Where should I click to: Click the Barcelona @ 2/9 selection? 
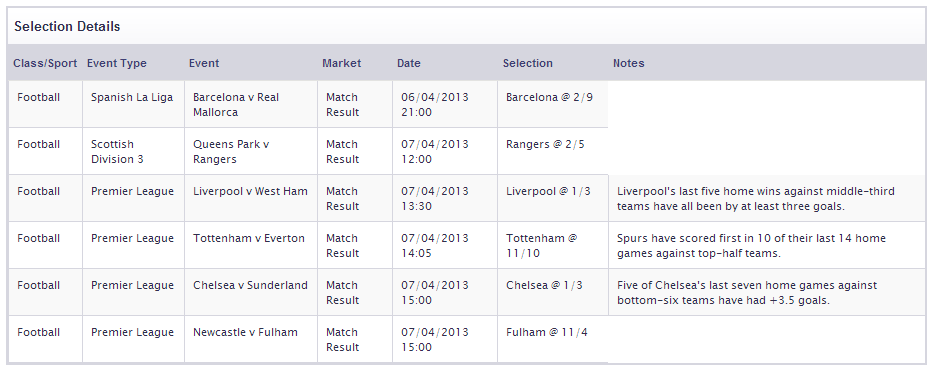pyautogui.click(x=549, y=97)
